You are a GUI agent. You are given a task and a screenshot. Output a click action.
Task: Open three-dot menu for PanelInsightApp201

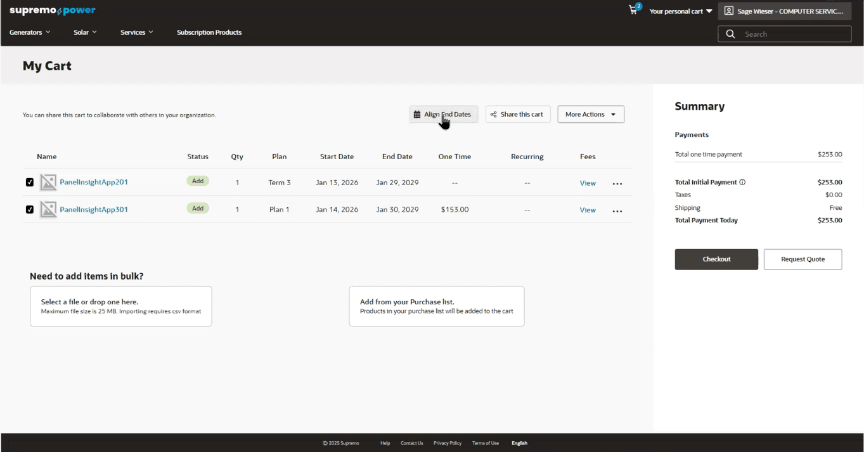[617, 184]
